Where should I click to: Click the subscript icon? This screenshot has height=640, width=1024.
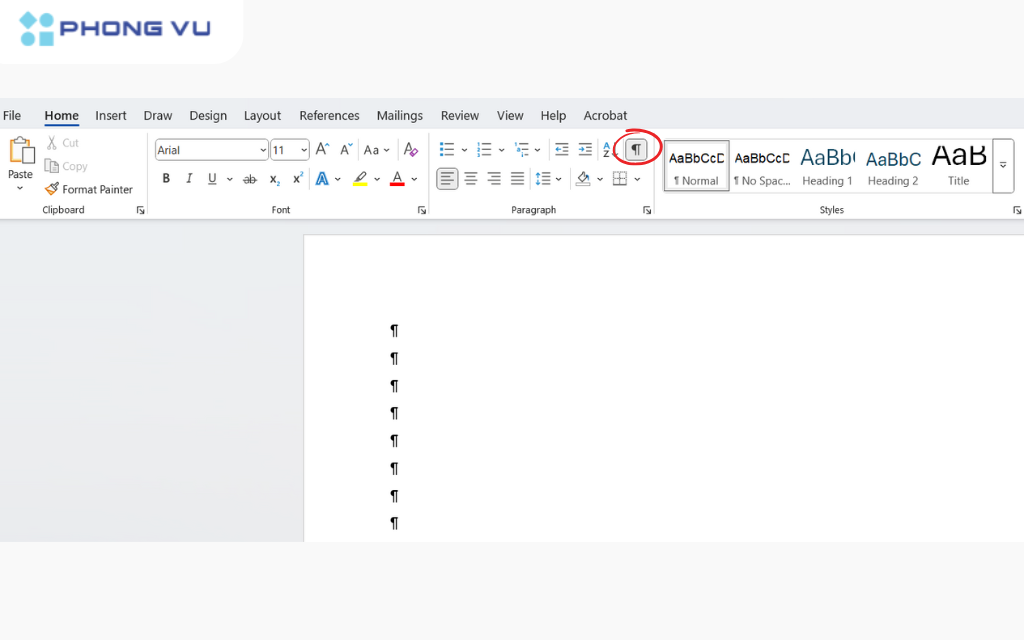pyautogui.click(x=275, y=179)
